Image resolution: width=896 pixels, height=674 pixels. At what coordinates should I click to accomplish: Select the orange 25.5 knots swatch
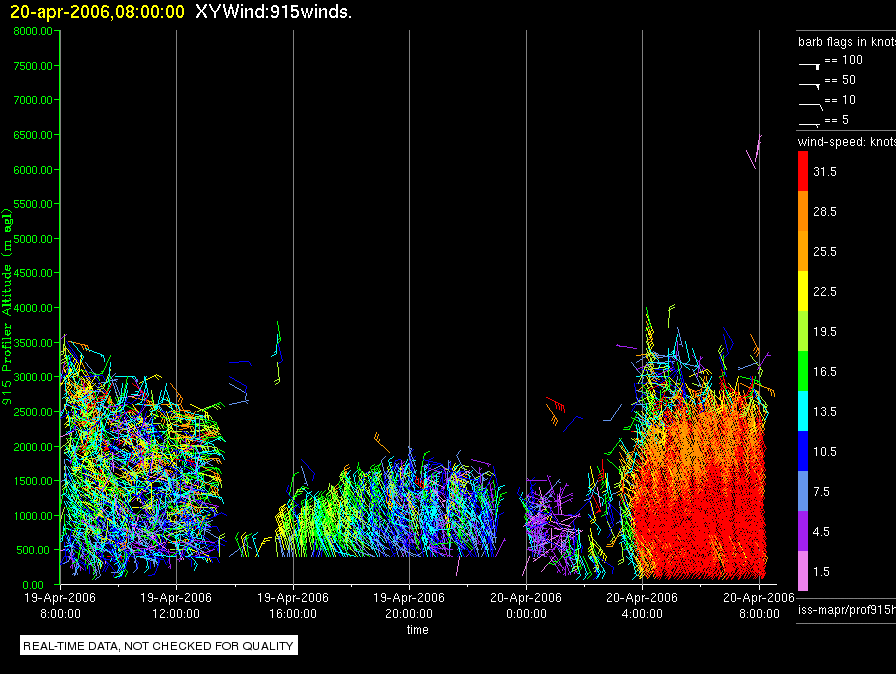tap(803, 251)
